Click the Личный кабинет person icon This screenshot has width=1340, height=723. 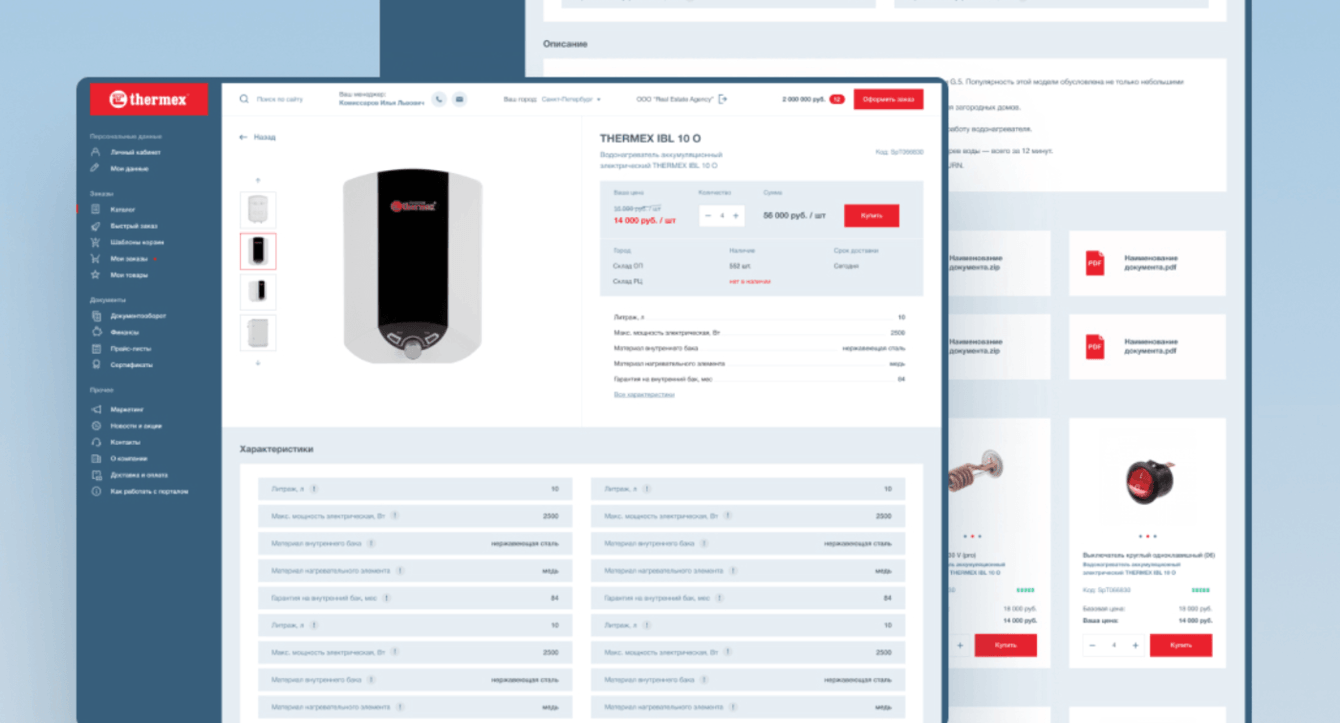coord(96,152)
